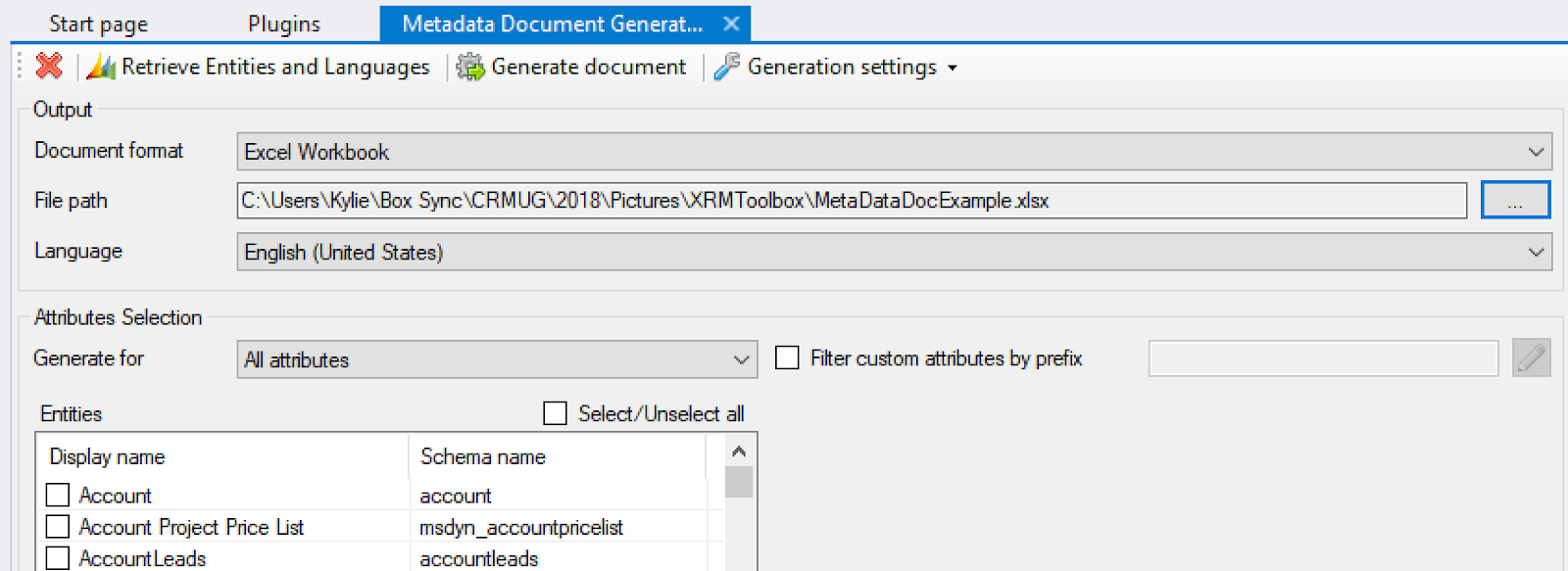Click the file path browse button
The width and height of the screenshot is (1568, 571).
(1515, 201)
